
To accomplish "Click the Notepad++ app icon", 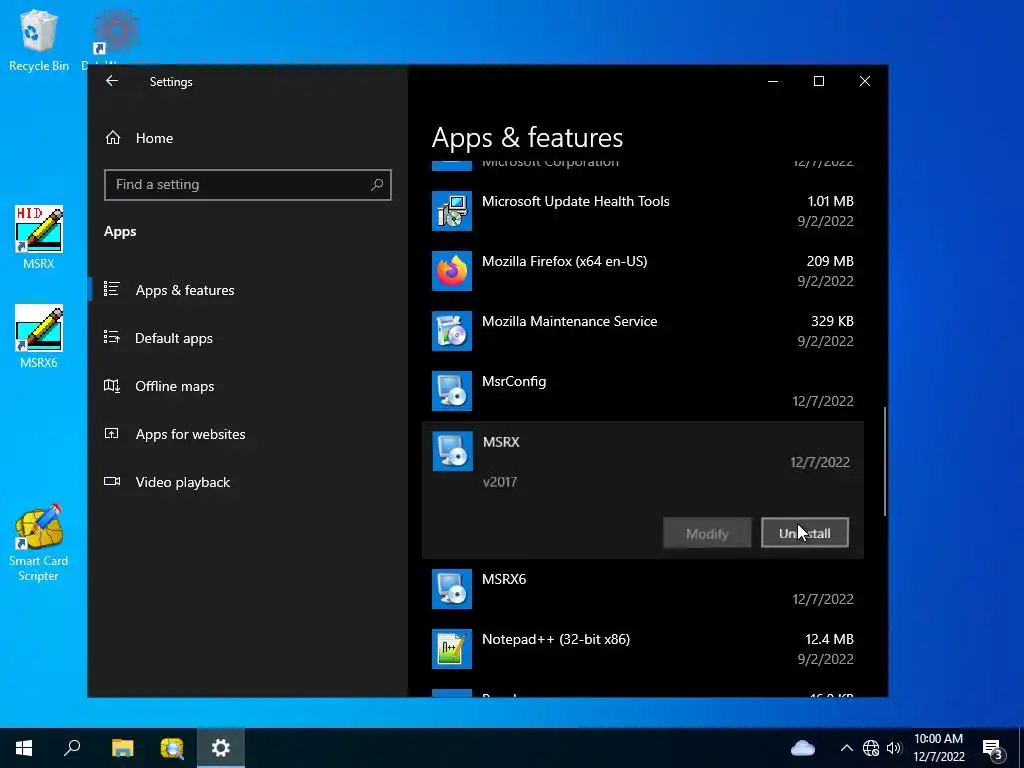I will tap(452, 649).
